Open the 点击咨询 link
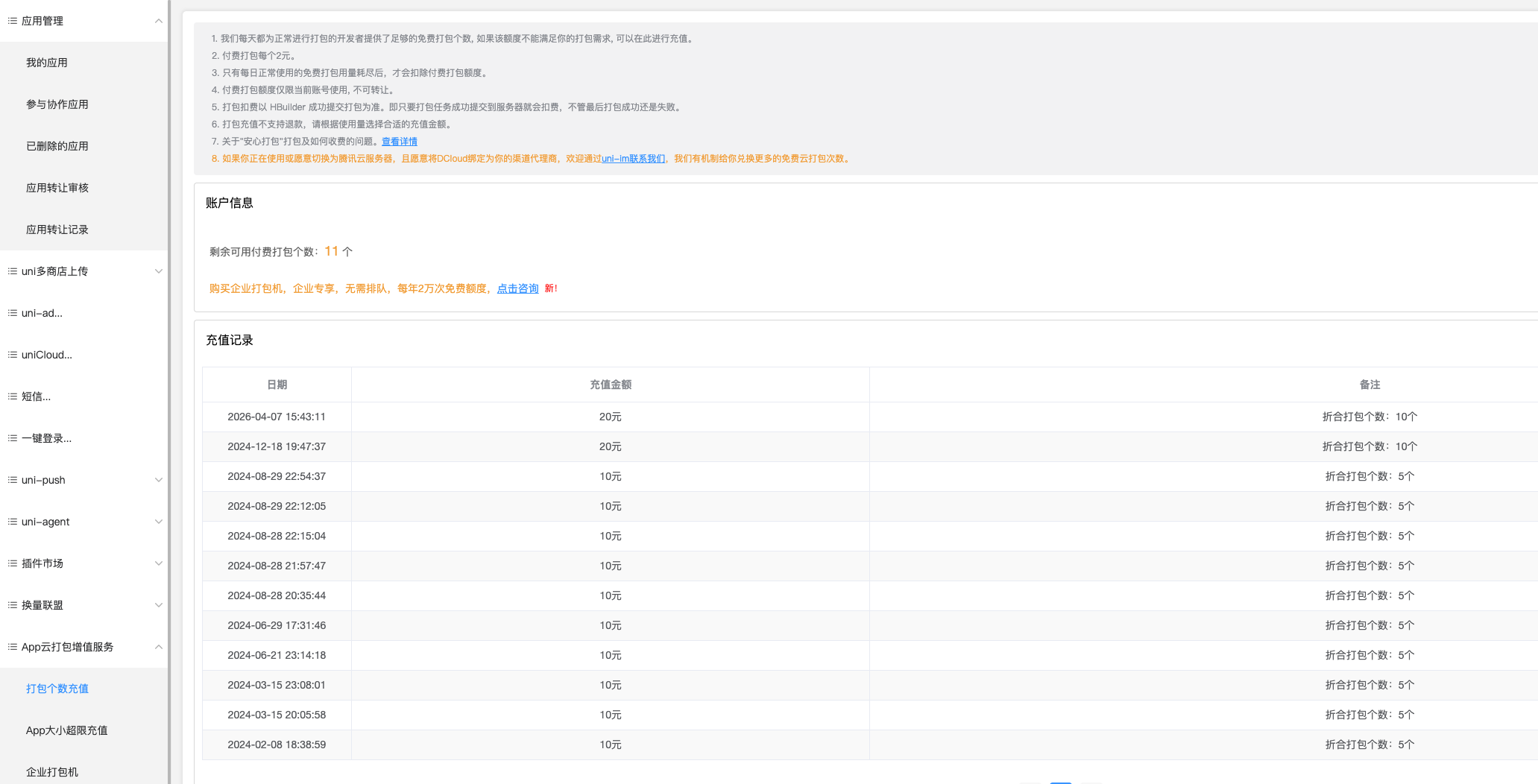 517,288
